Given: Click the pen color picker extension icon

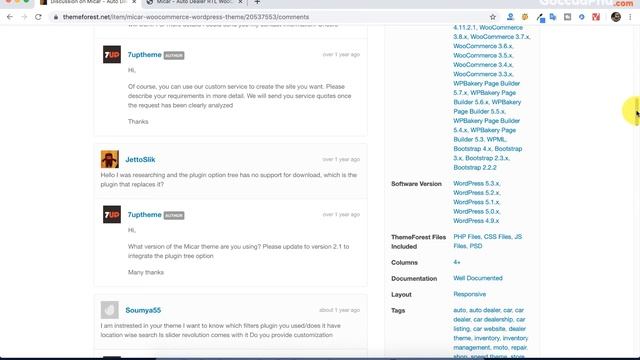Looking at the screenshot, I should pyautogui.click(x=540, y=18).
